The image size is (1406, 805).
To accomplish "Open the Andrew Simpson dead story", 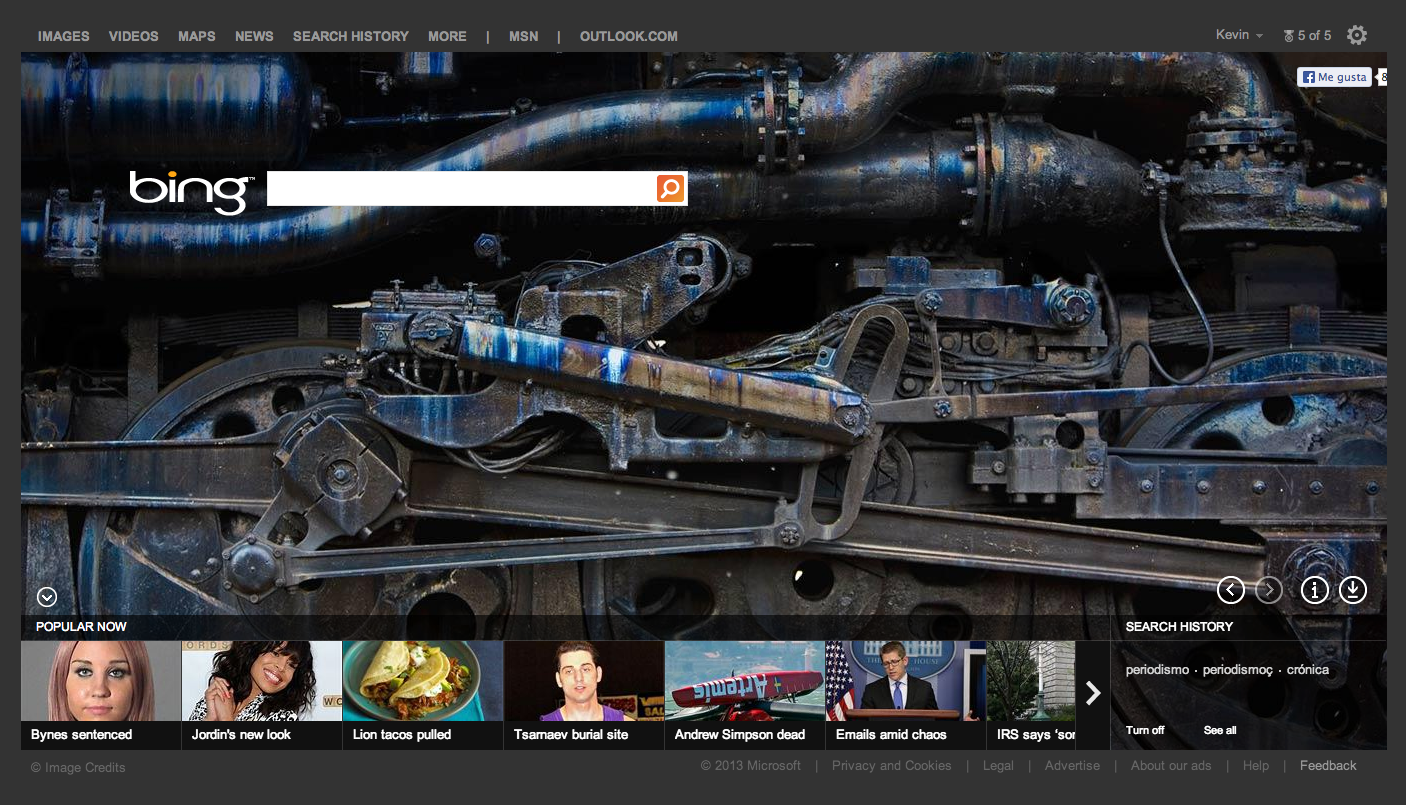I will coord(745,695).
